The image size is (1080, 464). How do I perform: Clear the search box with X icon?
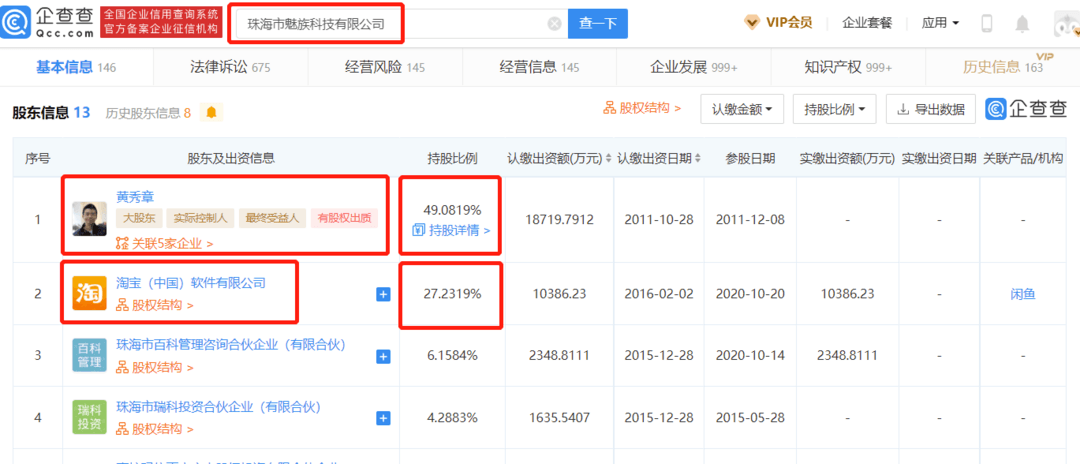(554, 24)
